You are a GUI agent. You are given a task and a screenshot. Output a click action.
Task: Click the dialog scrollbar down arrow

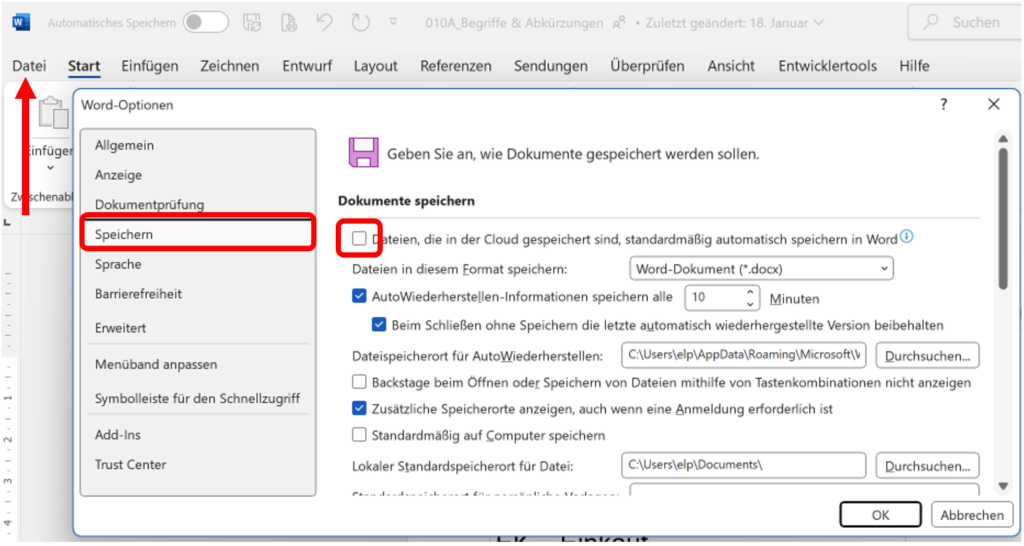(x=1003, y=486)
